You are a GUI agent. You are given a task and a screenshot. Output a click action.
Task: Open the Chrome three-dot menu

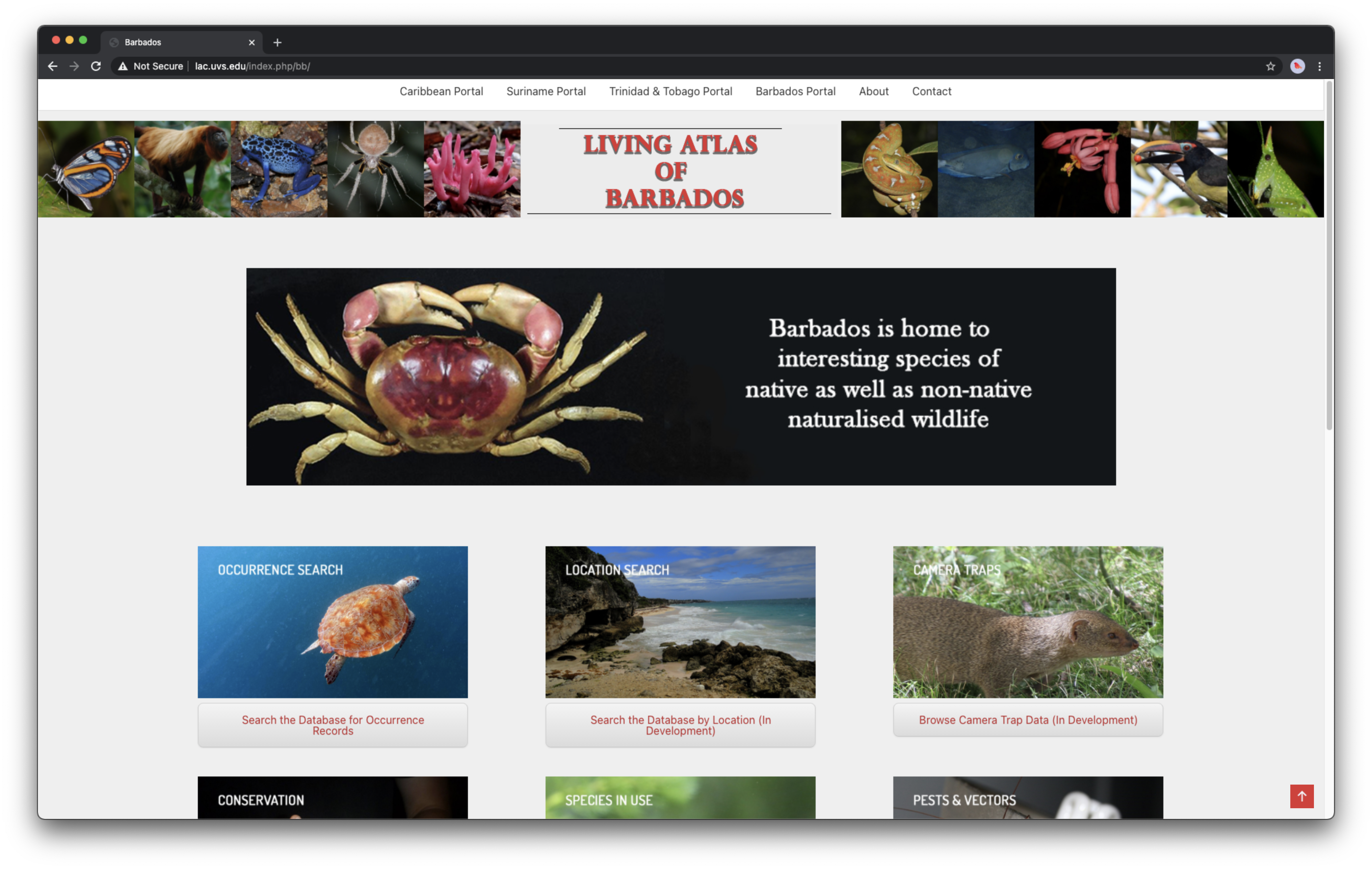coord(1320,66)
